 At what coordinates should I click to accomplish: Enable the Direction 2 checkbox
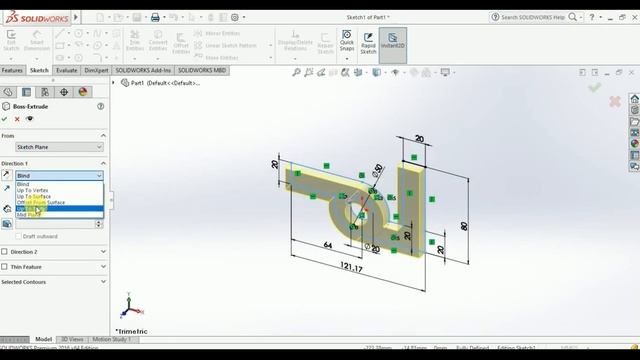pyautogui.click(x=4, y=252)
